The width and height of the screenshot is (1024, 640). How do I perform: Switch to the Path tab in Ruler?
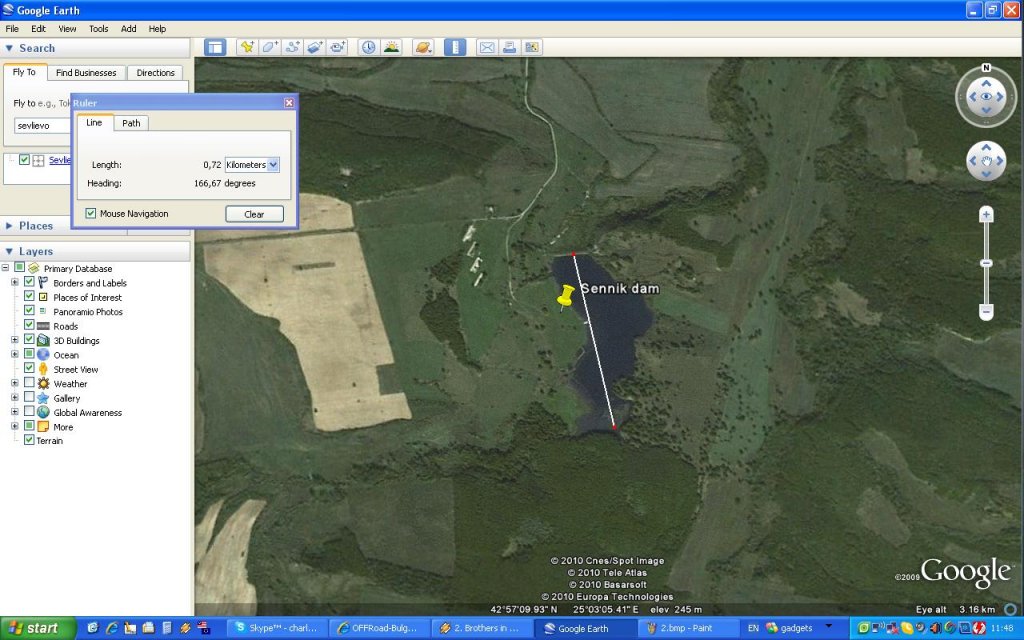131,123
